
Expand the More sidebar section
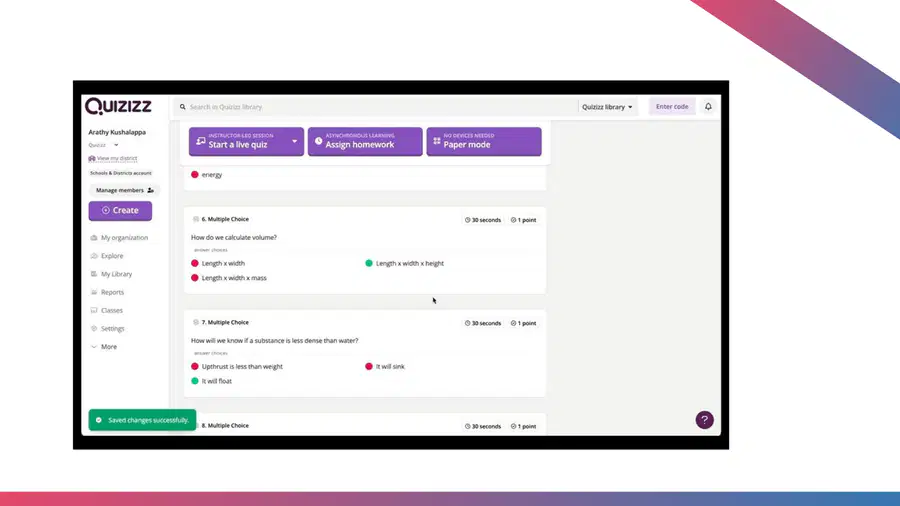pos(104,347)
